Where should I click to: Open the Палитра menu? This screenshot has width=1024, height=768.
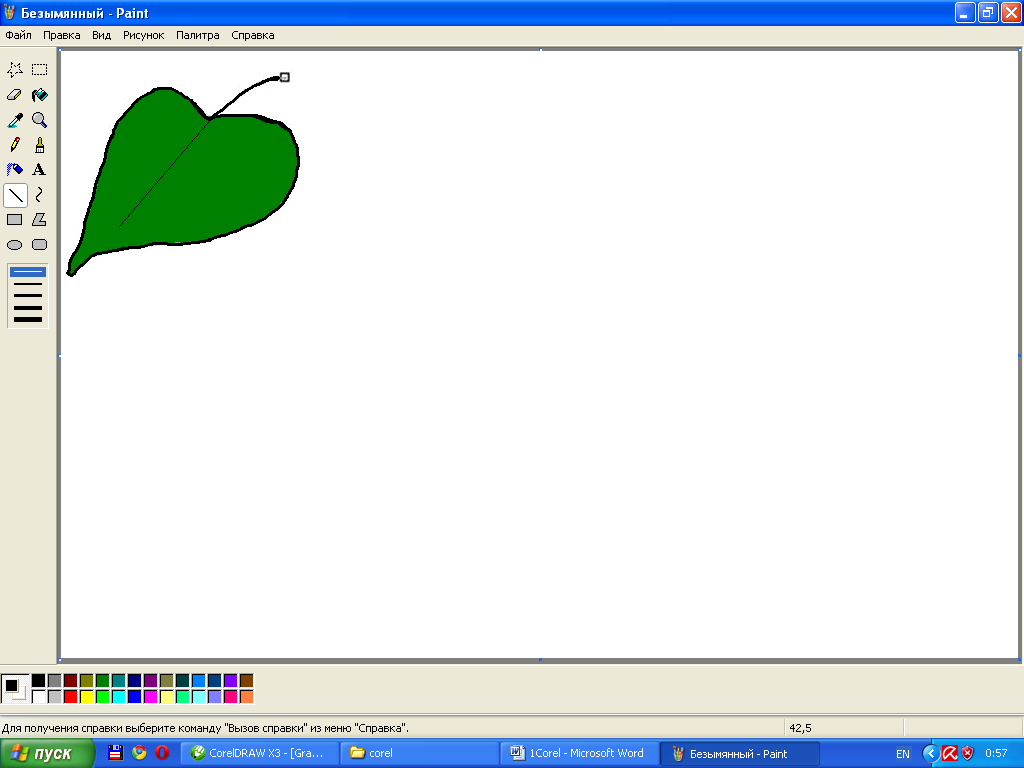pos(198,35)
